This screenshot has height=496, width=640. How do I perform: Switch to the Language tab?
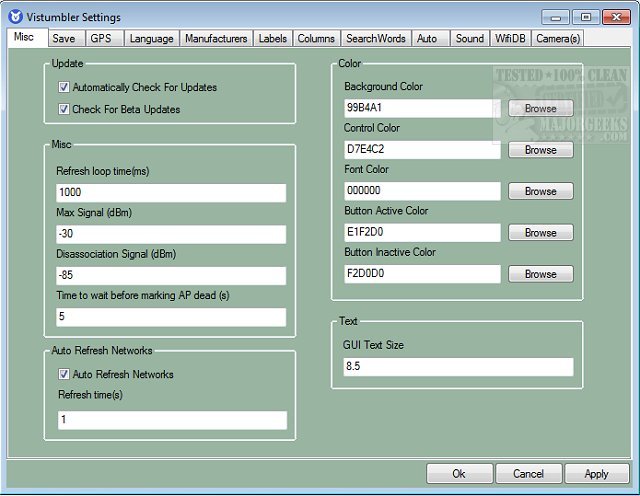[151, 38]
